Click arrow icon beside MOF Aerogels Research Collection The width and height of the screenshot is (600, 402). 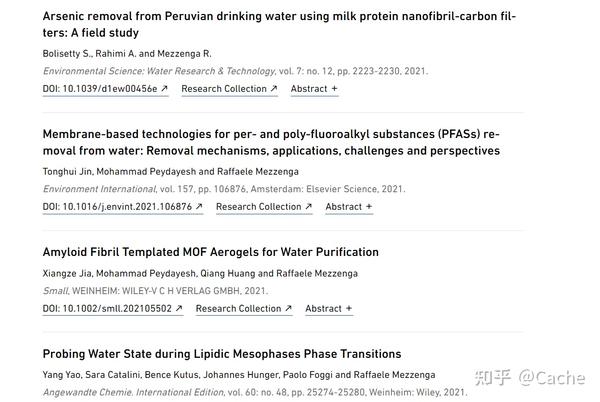pyautogui.click(x=289, y=309)
